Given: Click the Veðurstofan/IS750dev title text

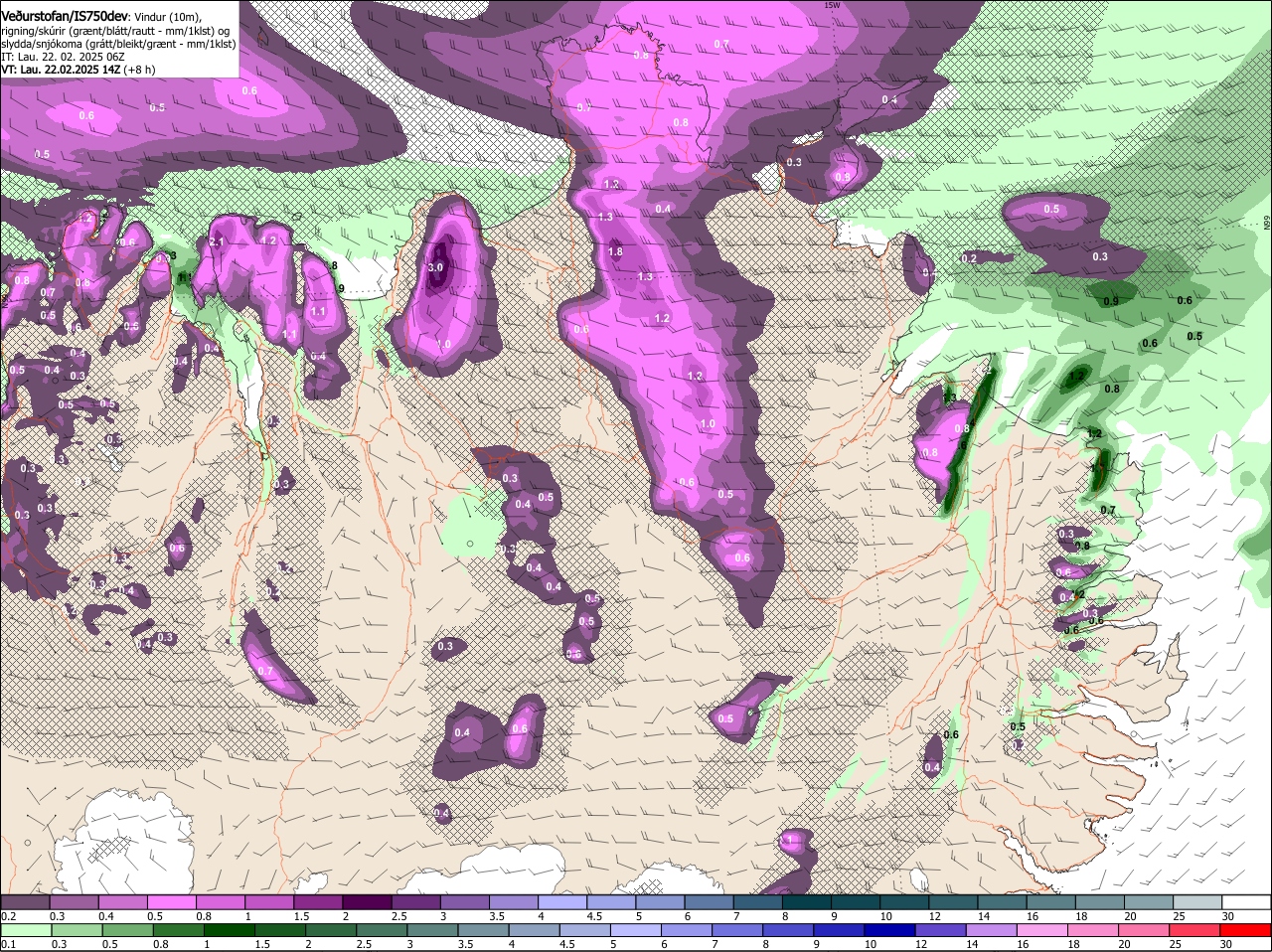Looking at the screenshot, I should click(x=65, y=17).
